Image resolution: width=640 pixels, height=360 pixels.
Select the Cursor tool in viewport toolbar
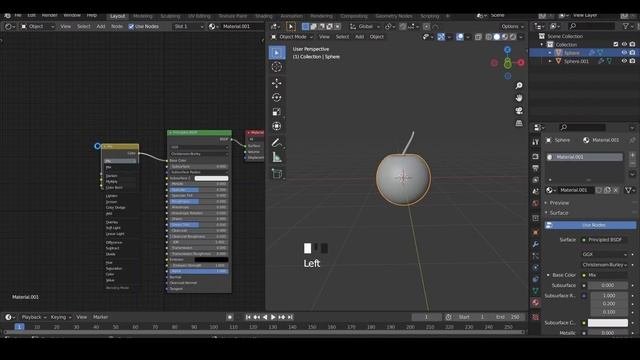277,67
